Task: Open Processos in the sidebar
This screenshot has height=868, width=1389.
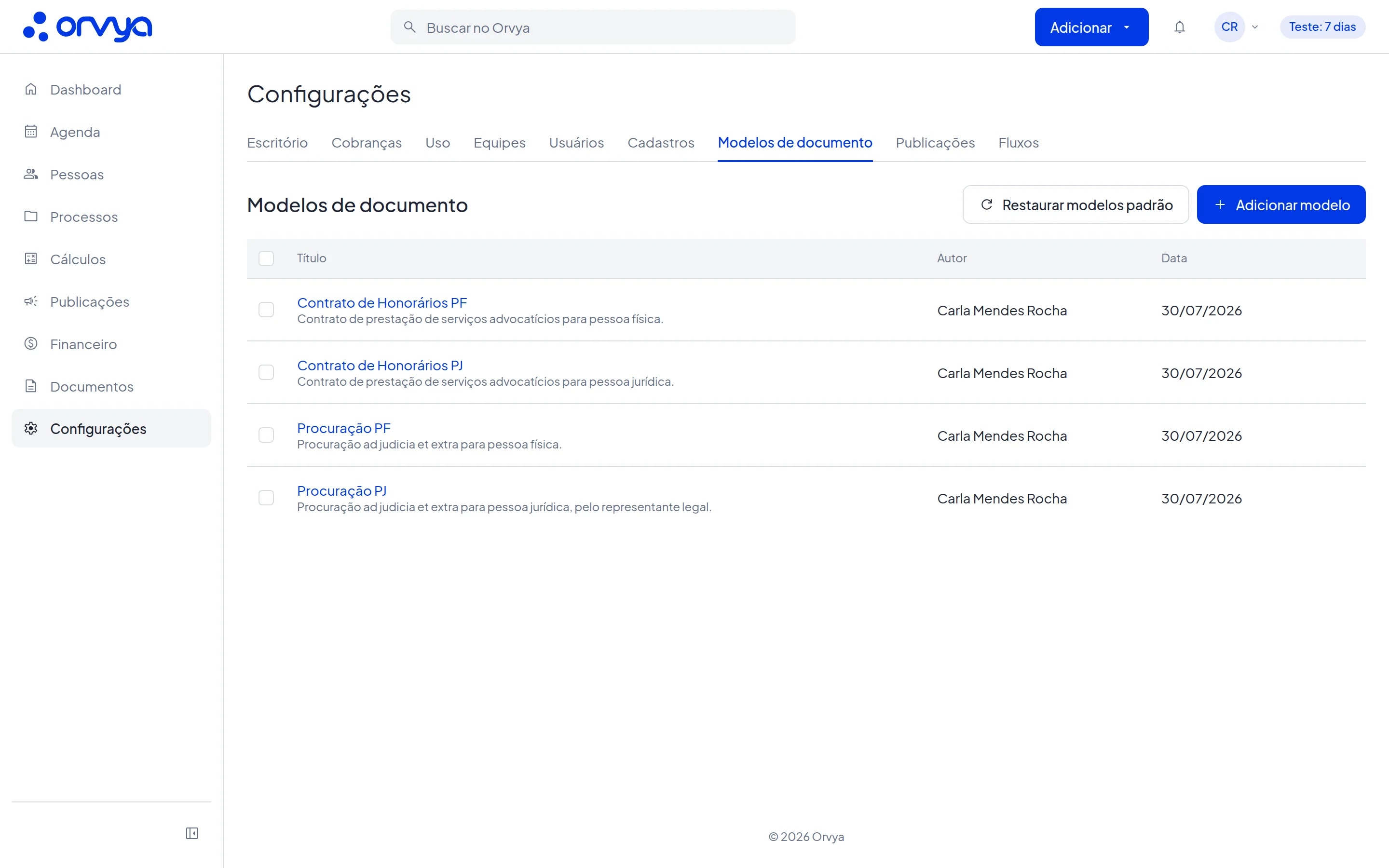Action: tap(111, 217)
